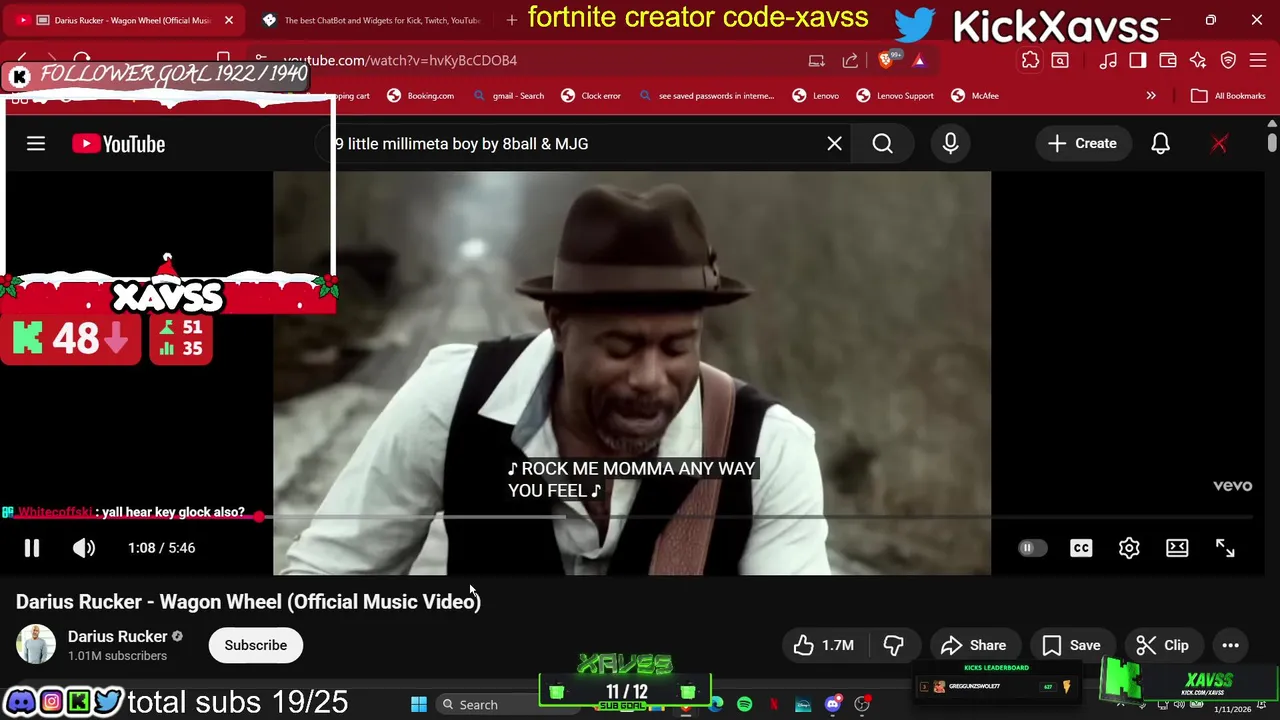Open Netflix from the taskbar

[775, 704]
